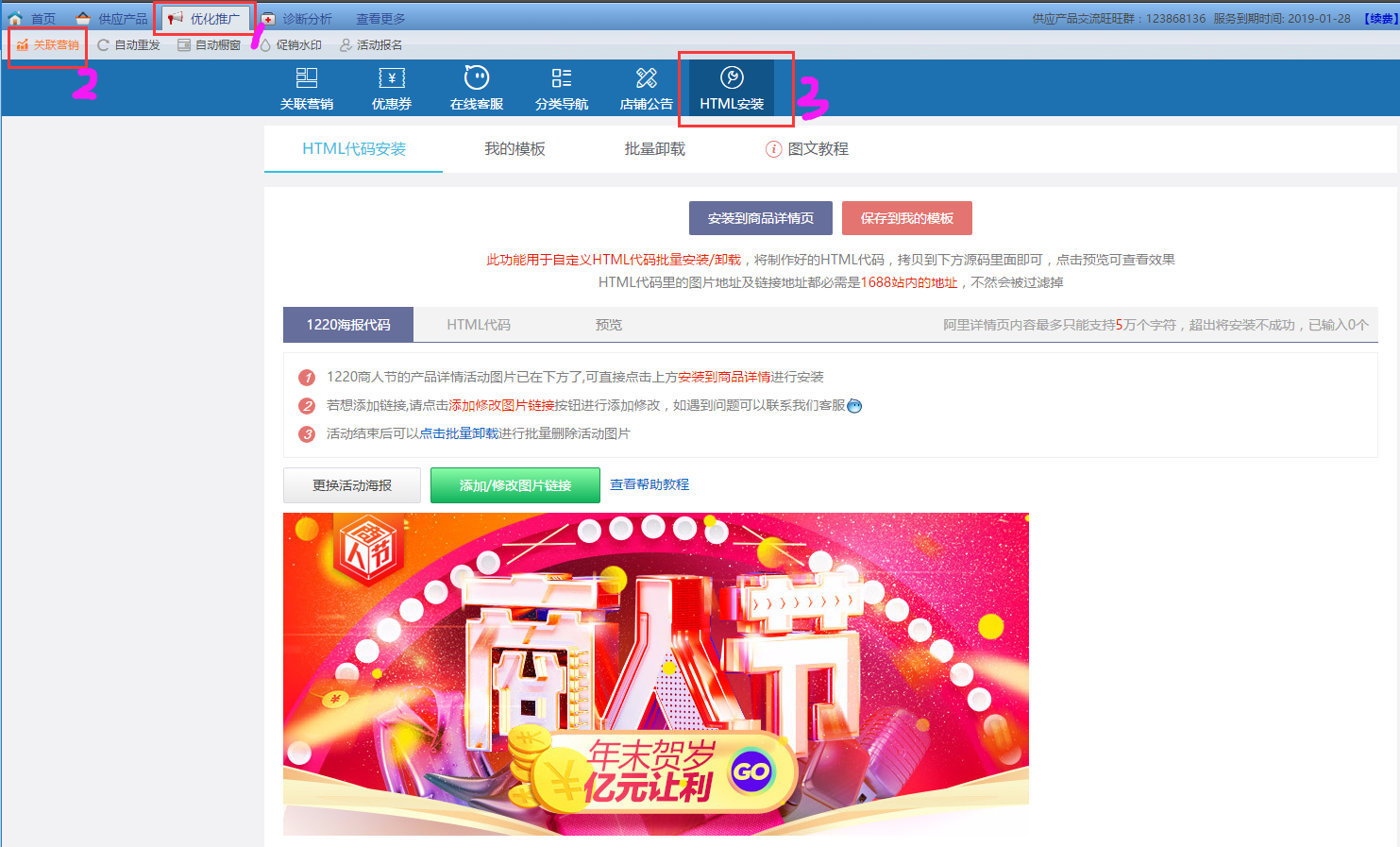Click the 【续费】 renewal link

tap(1379, 19)
